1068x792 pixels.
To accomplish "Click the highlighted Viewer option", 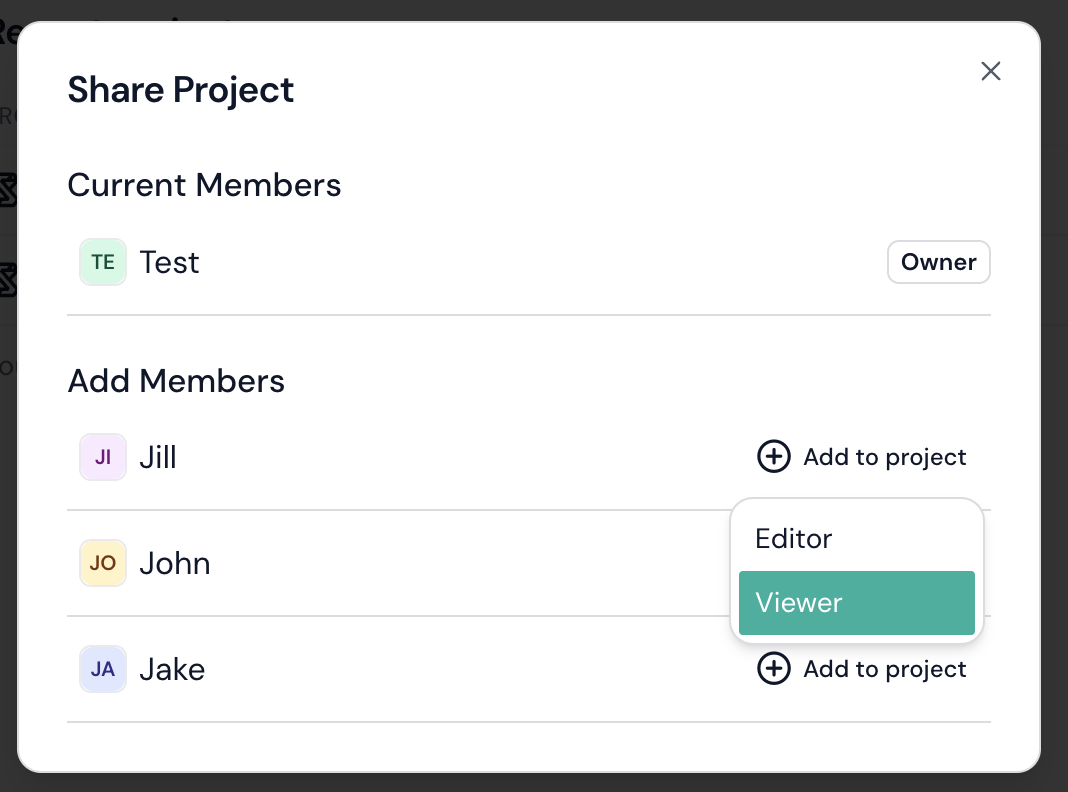I will pyautogui.click(x=856, y=603).
